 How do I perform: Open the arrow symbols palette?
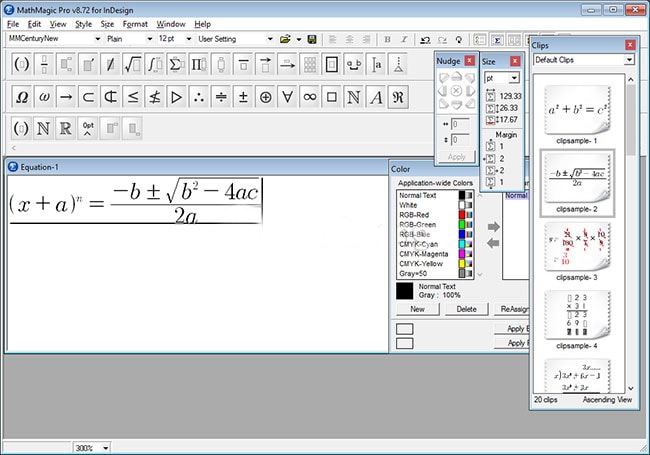point(66,97)
